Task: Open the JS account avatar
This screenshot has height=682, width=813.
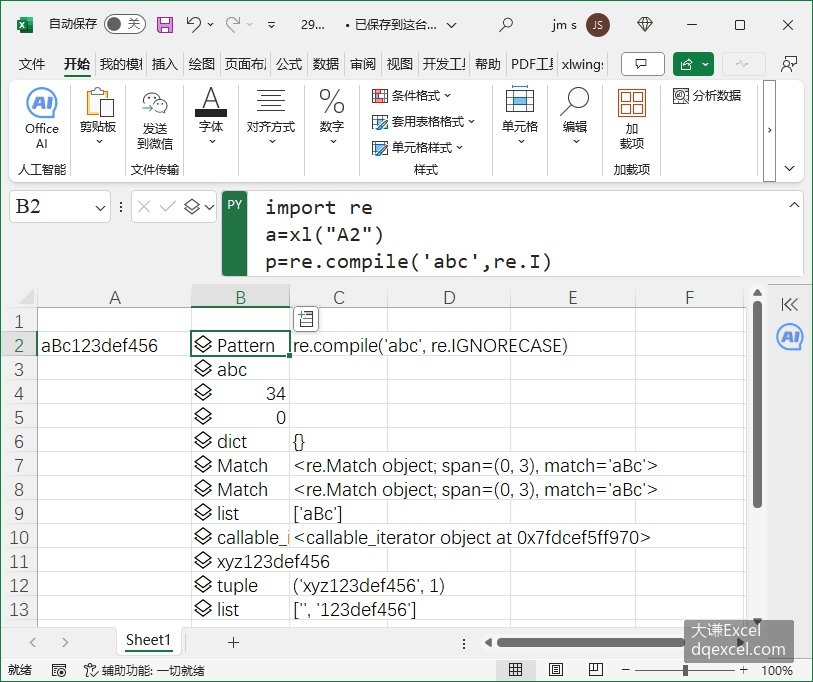Action: point(598,25)
